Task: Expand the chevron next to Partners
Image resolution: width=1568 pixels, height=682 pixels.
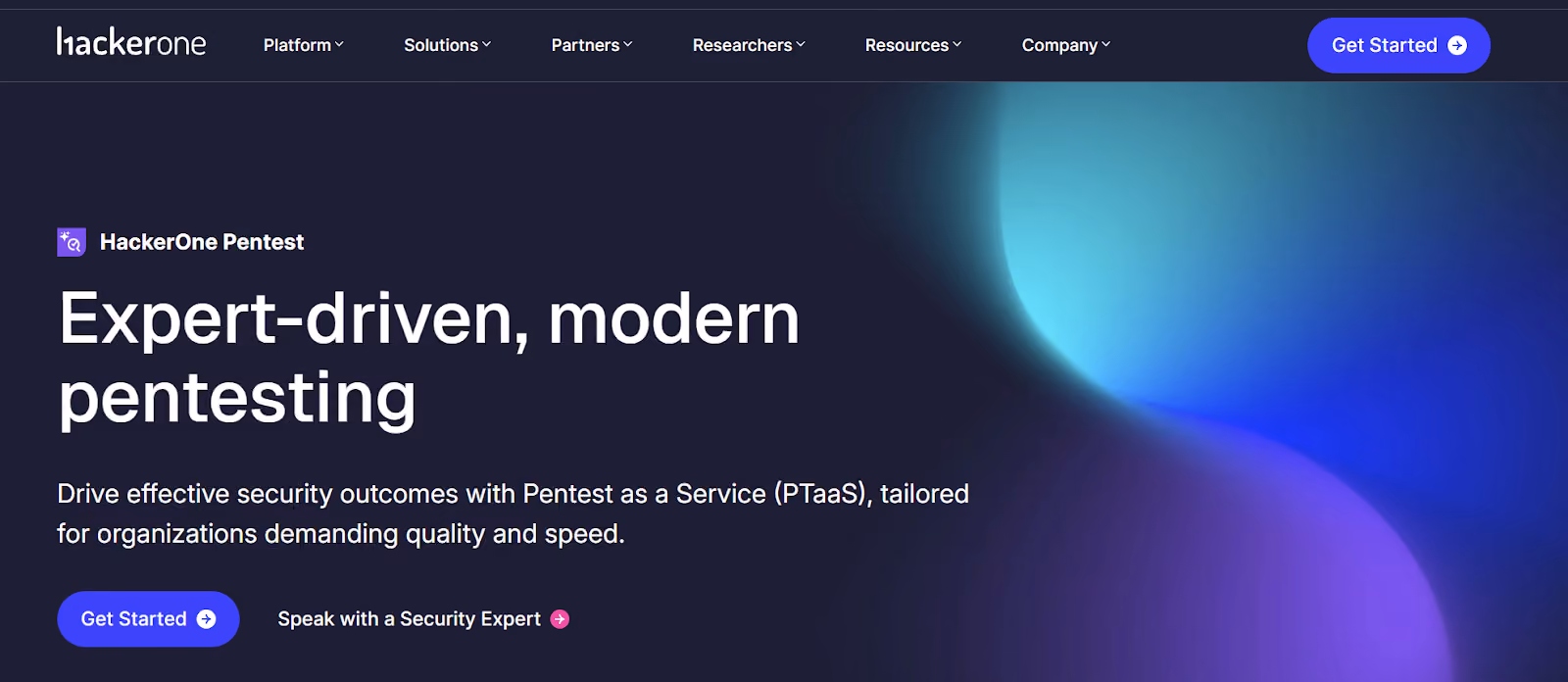Action: (628, 45)
